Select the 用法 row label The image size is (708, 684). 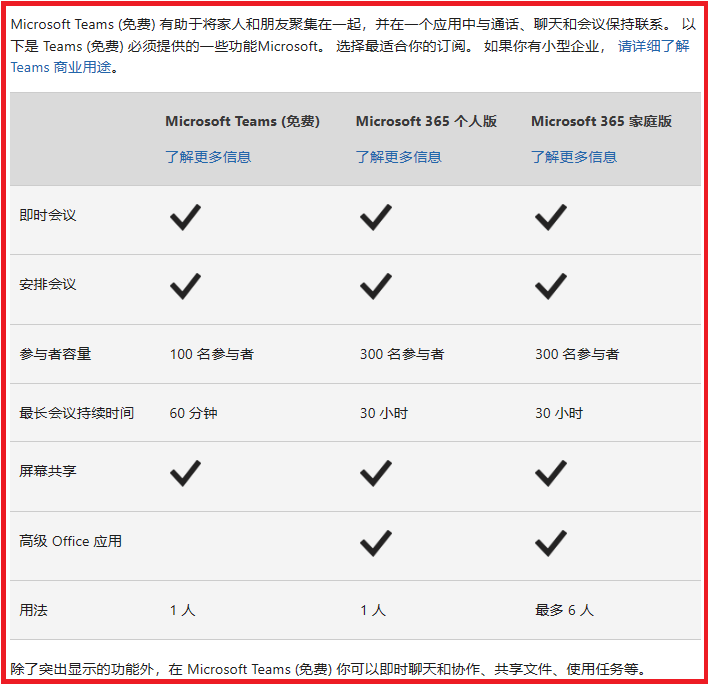33,610
